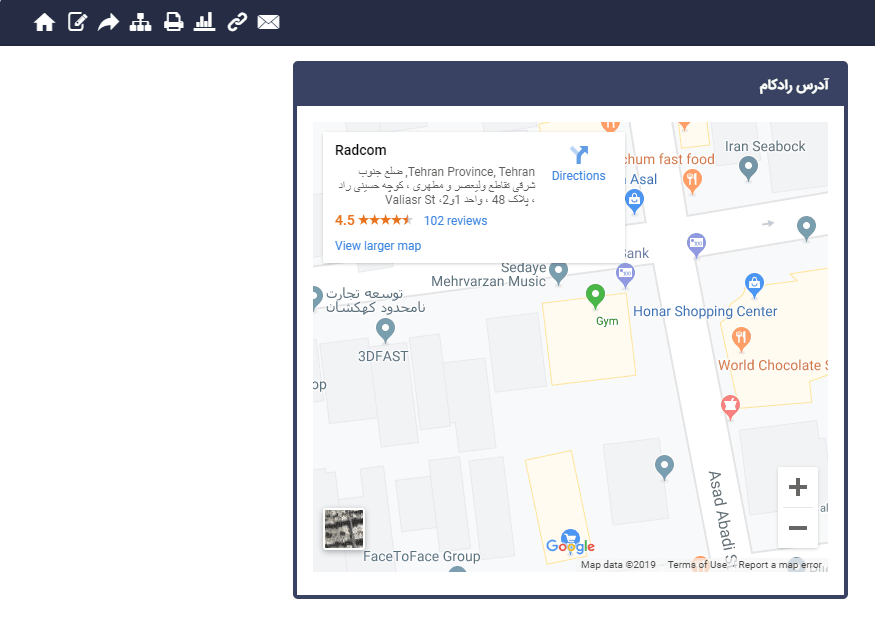Open the email envelope icon
This screenshot has height=644, width=875.
coord(268,21)
